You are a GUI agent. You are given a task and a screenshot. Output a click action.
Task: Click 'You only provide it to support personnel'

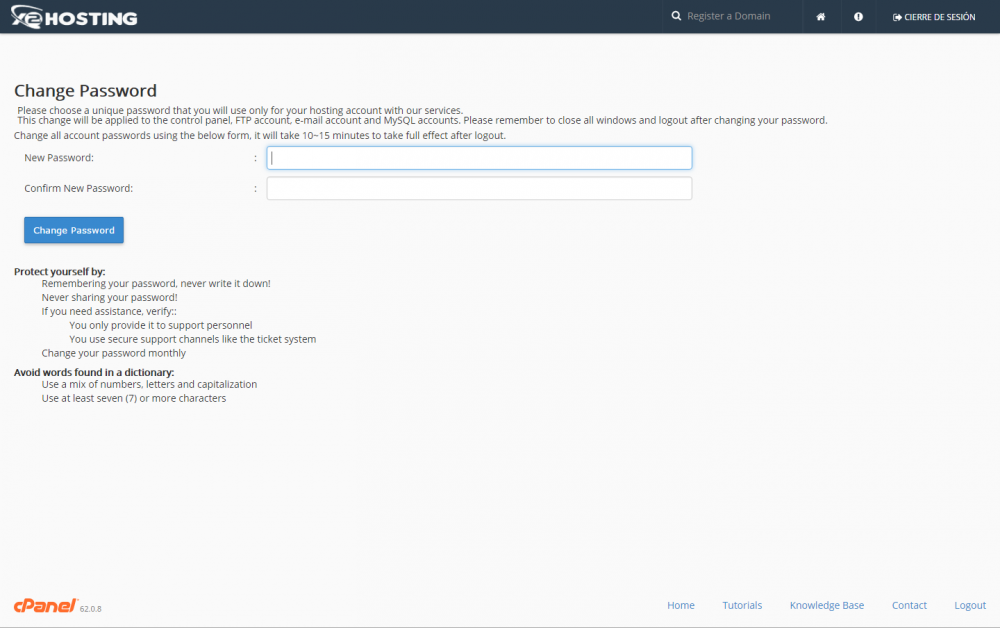pyautogui.click(x=161, y=325)
